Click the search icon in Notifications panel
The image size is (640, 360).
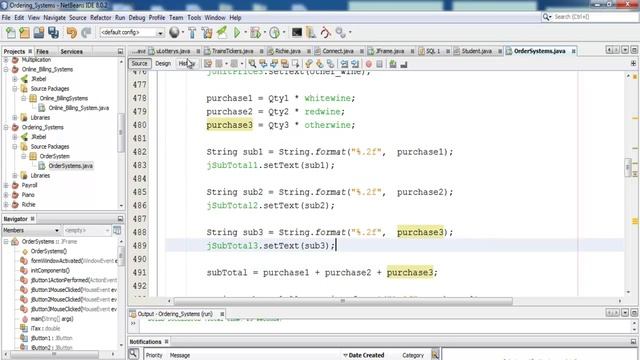(133, 354)
